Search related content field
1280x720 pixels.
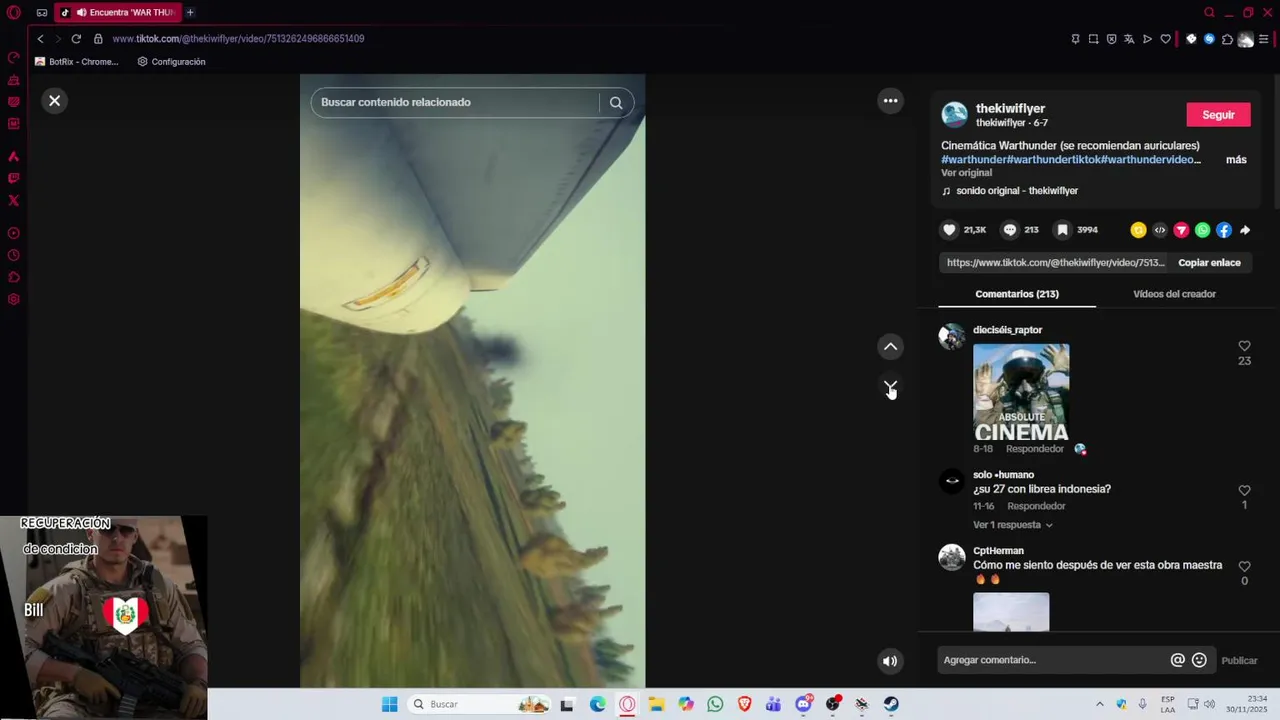[456, 102]
